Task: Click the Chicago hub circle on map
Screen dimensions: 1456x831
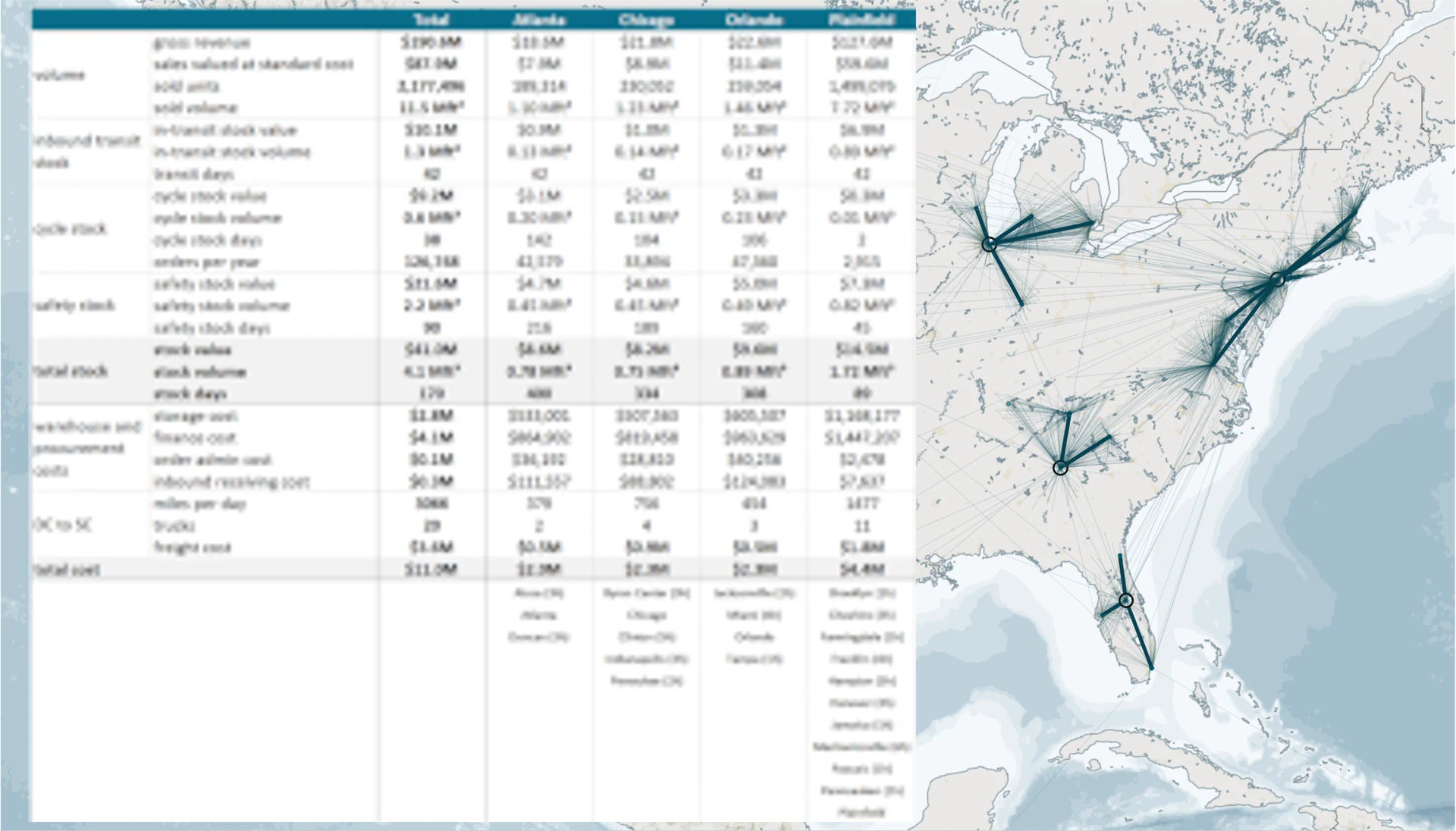Action: tap(989, 244)
